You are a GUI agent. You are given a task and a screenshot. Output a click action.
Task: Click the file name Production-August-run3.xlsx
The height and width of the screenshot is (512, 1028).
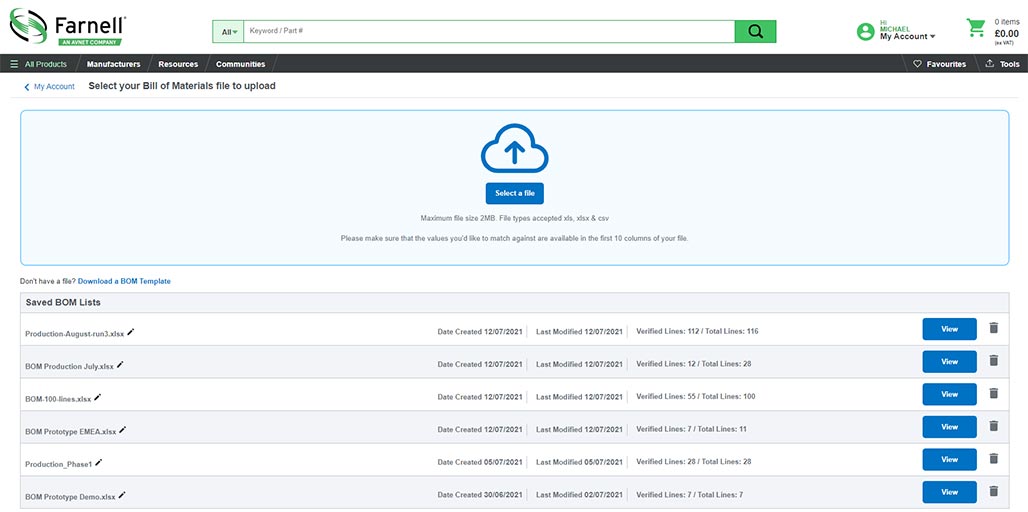point(75,334)
